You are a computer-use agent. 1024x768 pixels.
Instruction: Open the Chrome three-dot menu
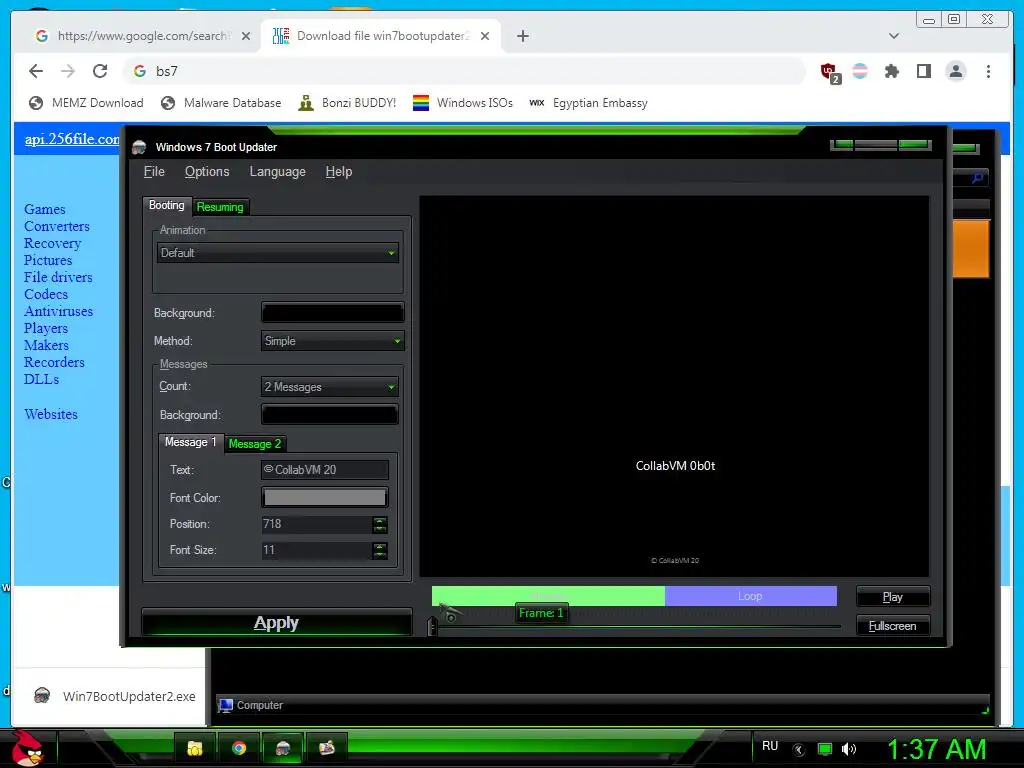click(x=988, y=71)
